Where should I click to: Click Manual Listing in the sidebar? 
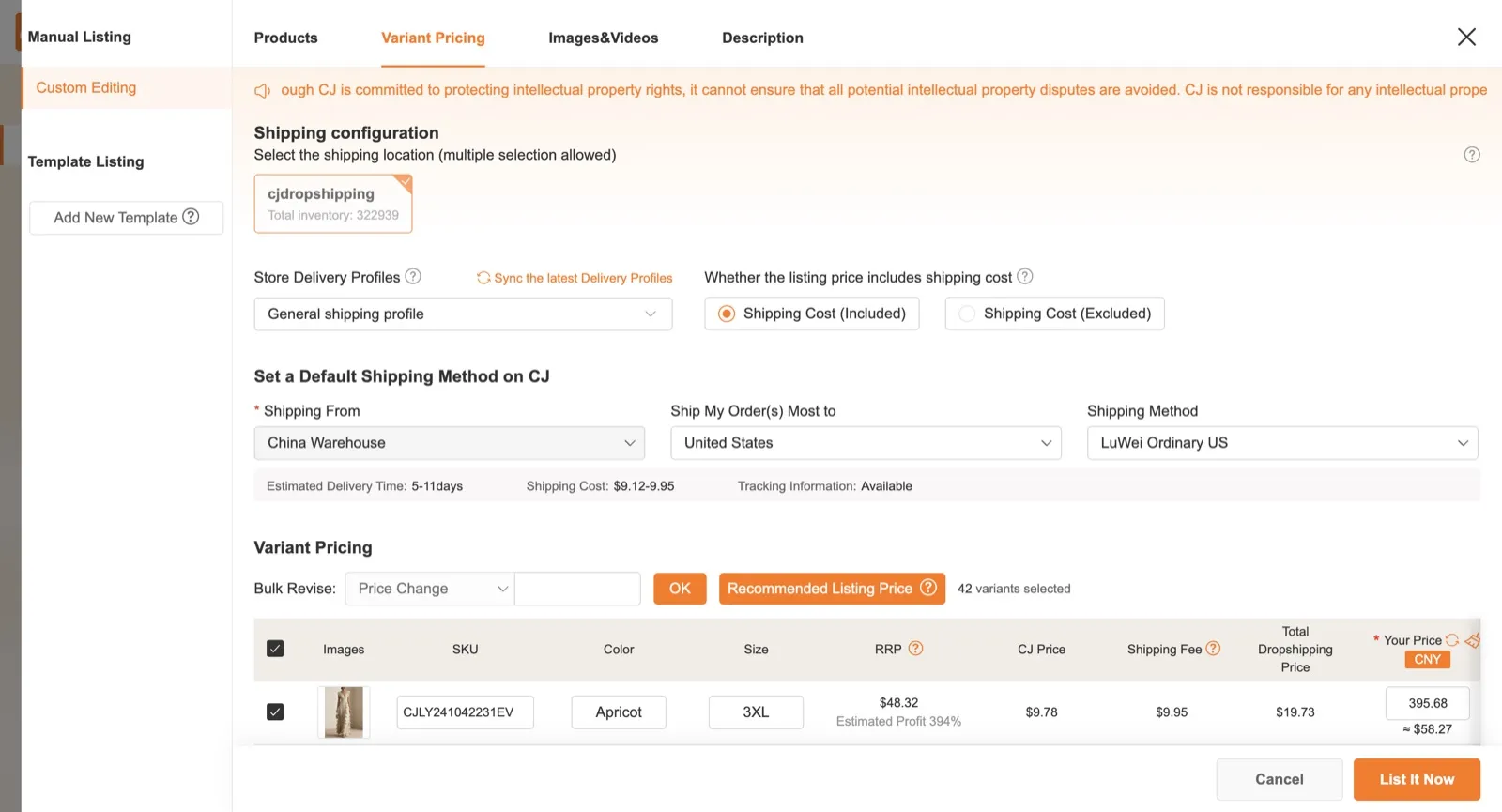(80, 37)
